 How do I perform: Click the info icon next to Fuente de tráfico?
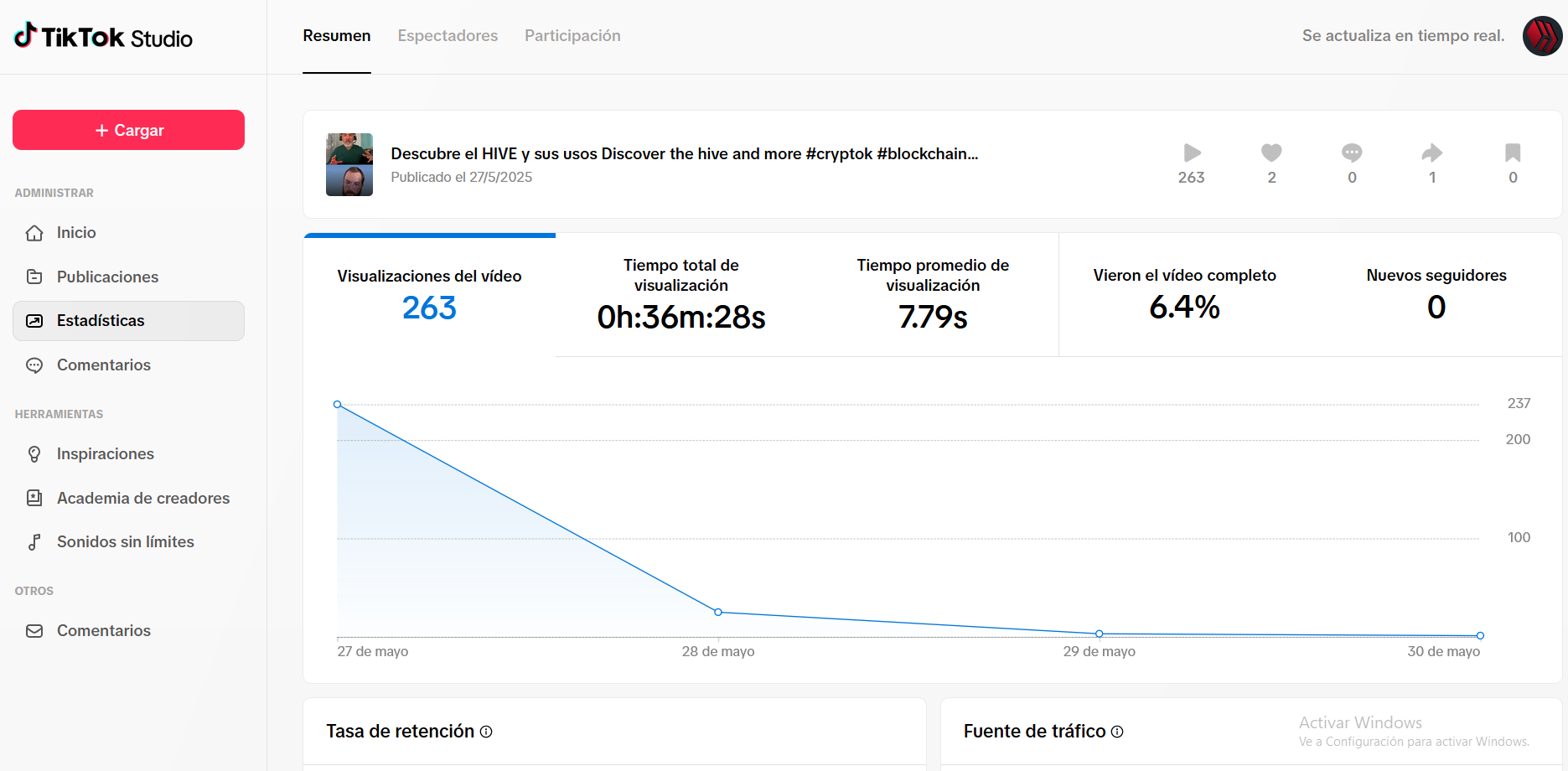tap(1117, 732)
